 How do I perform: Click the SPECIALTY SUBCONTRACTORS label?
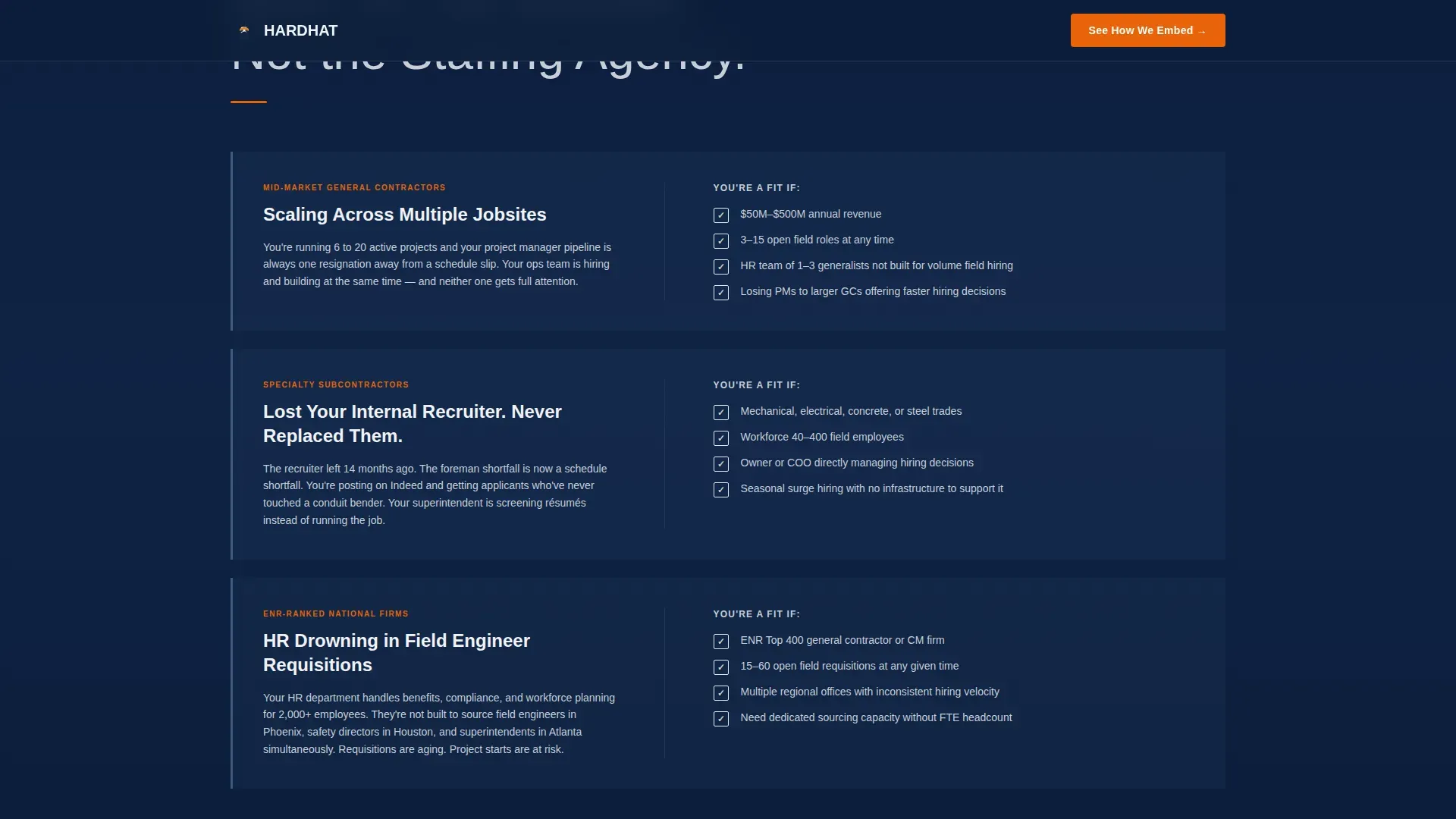pos(336,384)
